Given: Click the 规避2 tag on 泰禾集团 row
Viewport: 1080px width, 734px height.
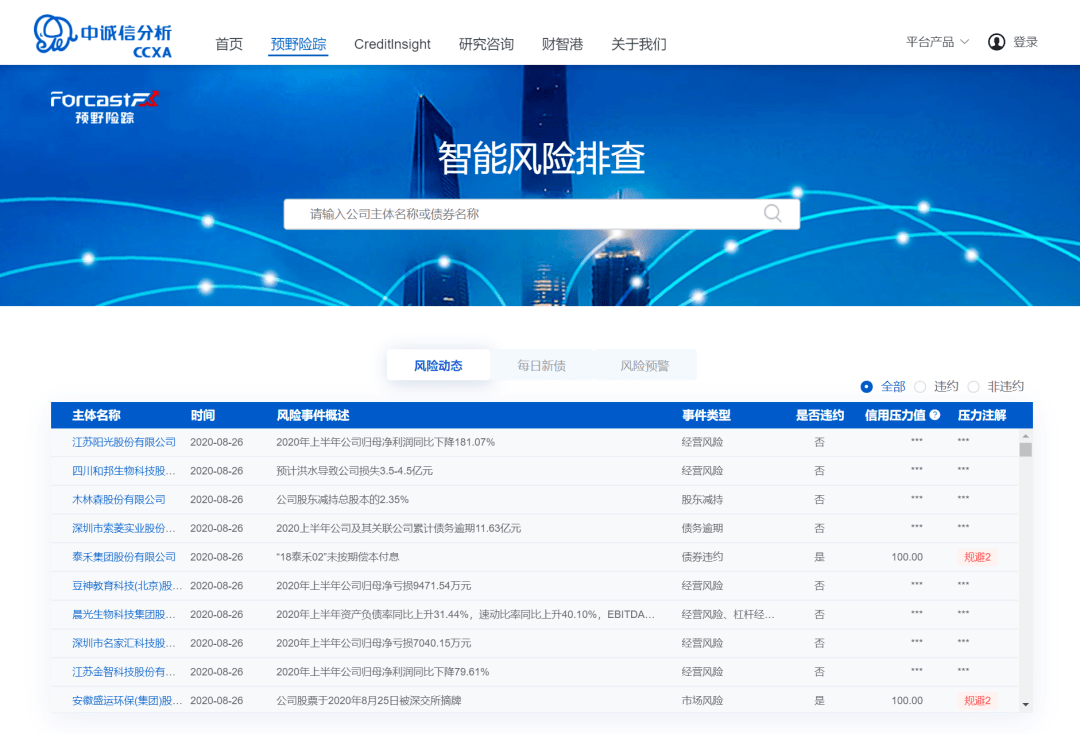Looking at the screenshot, I should pos(977,557).
